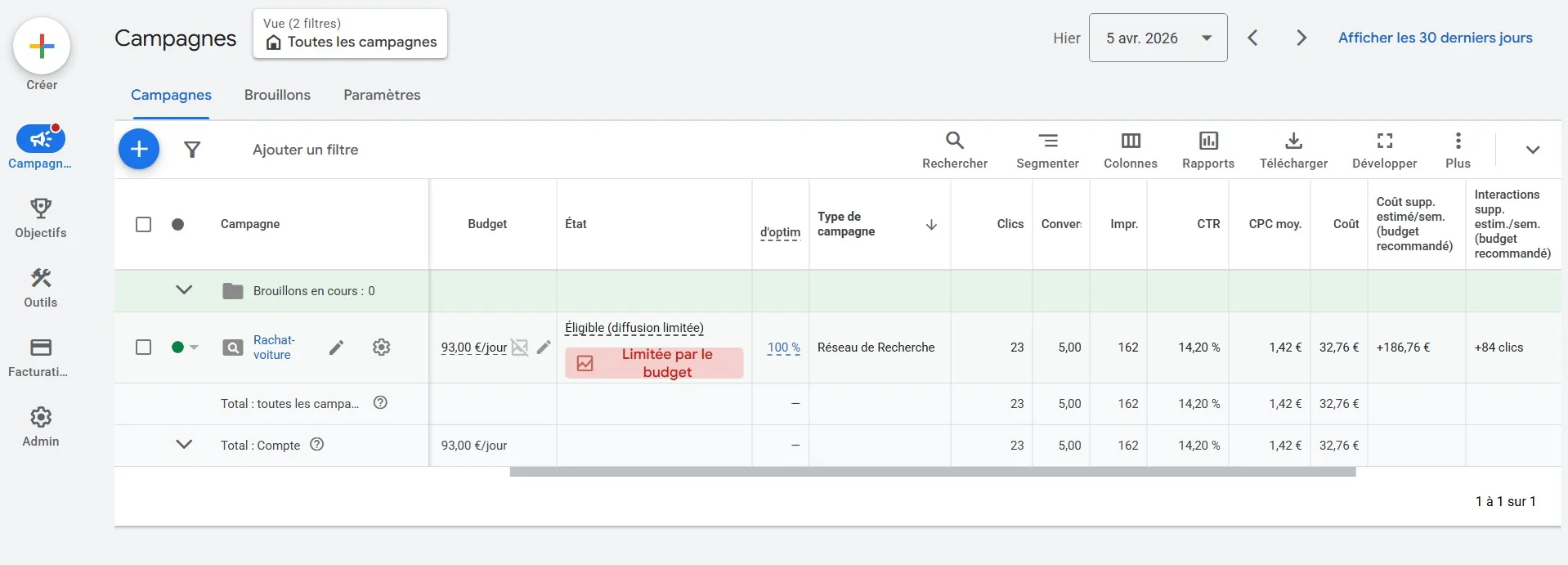
Task: Click the Limitée par le budget badge
Action: pos(654,363)
